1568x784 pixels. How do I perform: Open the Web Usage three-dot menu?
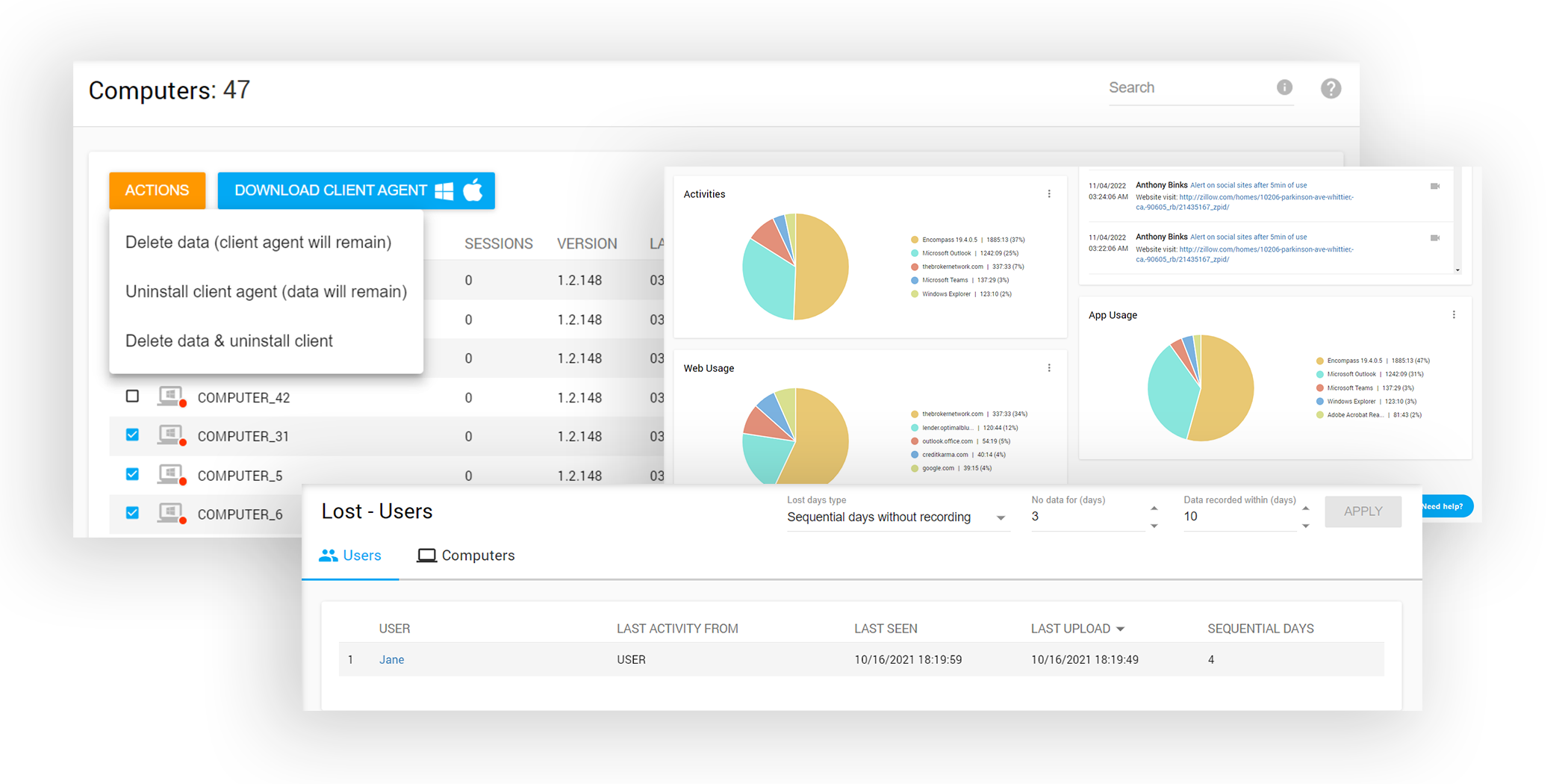(1049, 368)
